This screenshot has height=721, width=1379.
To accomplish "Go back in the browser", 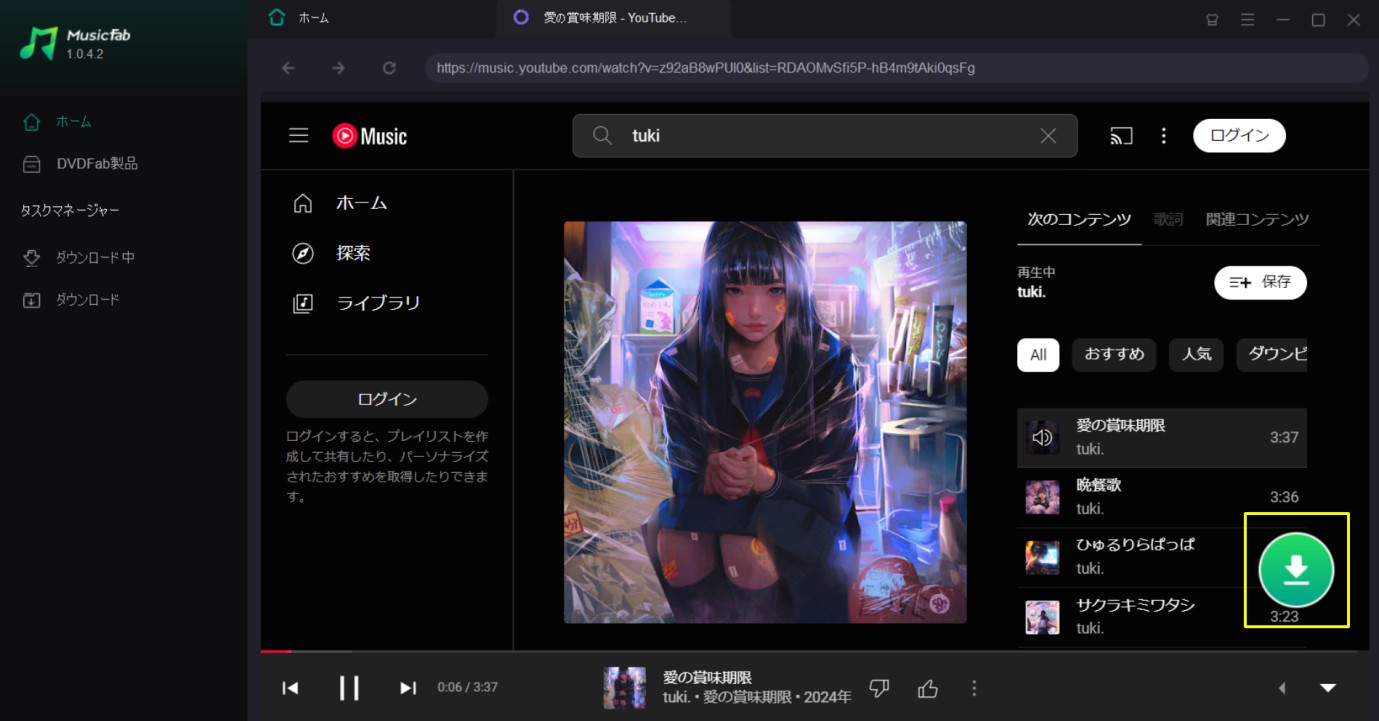I will [x=288, y=68].
